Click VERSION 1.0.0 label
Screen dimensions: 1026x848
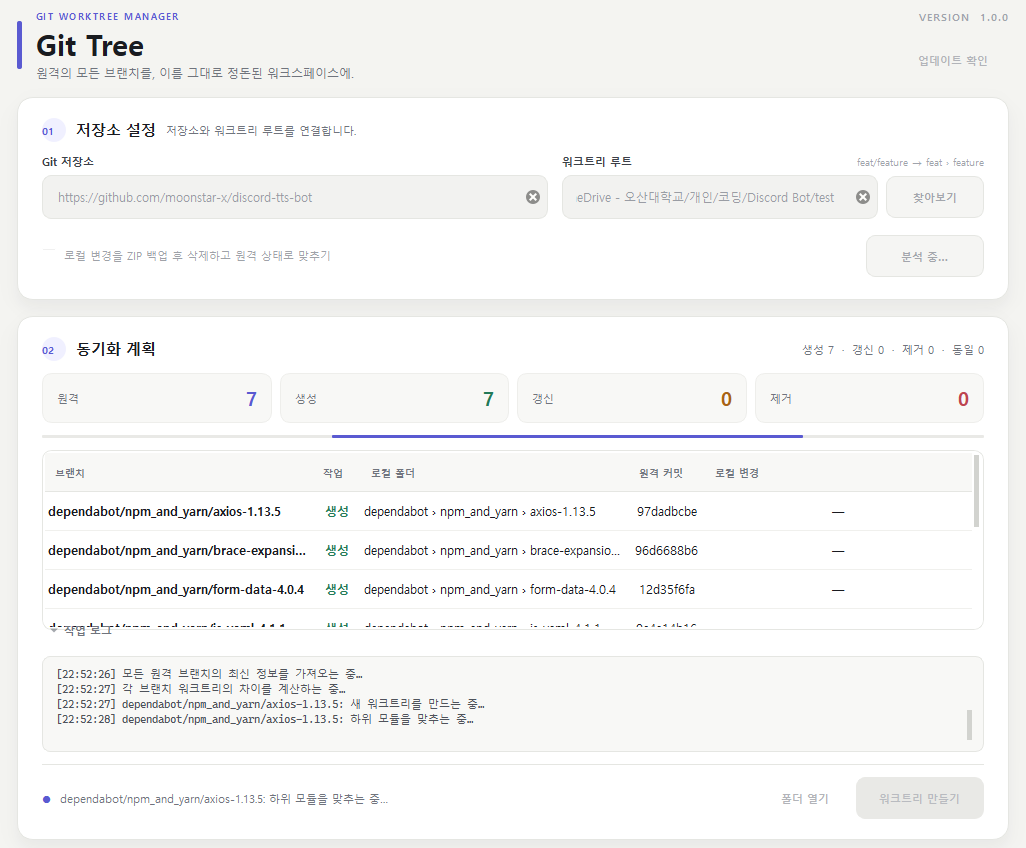(x=963, y=18)
